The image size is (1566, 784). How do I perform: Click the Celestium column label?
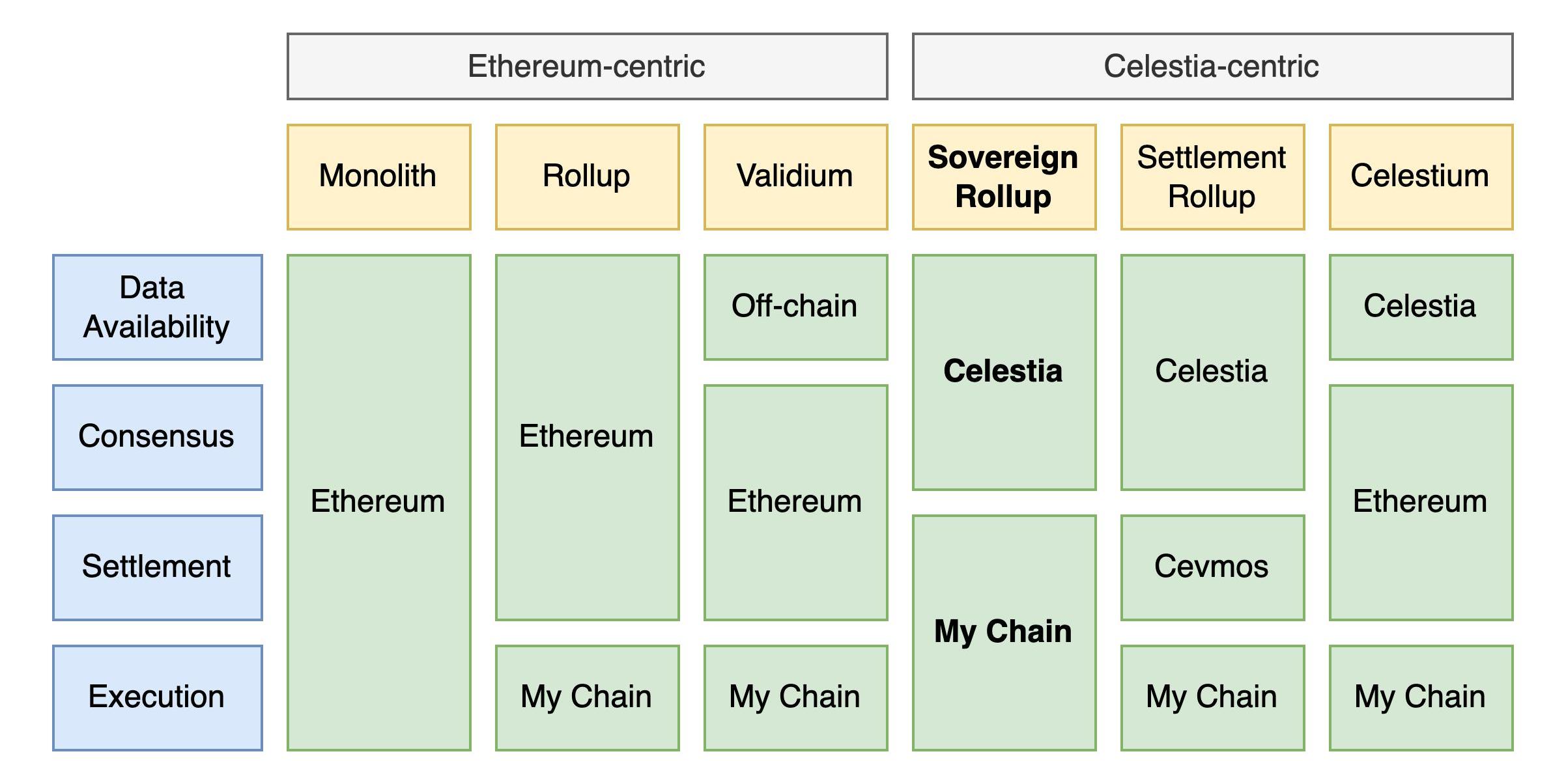[x=1421, y=176]
